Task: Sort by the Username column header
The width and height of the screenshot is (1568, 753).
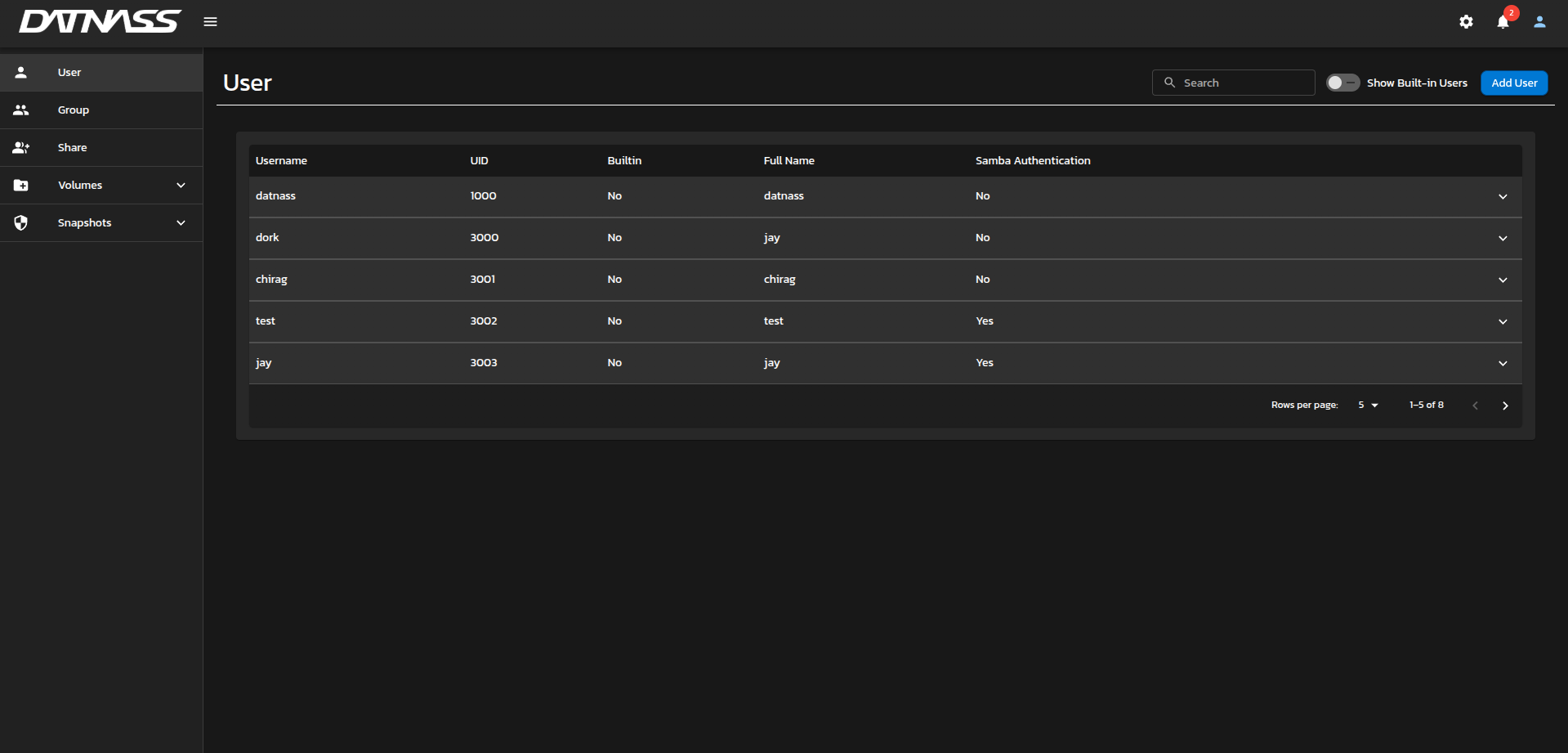Action: coord(281,161)
